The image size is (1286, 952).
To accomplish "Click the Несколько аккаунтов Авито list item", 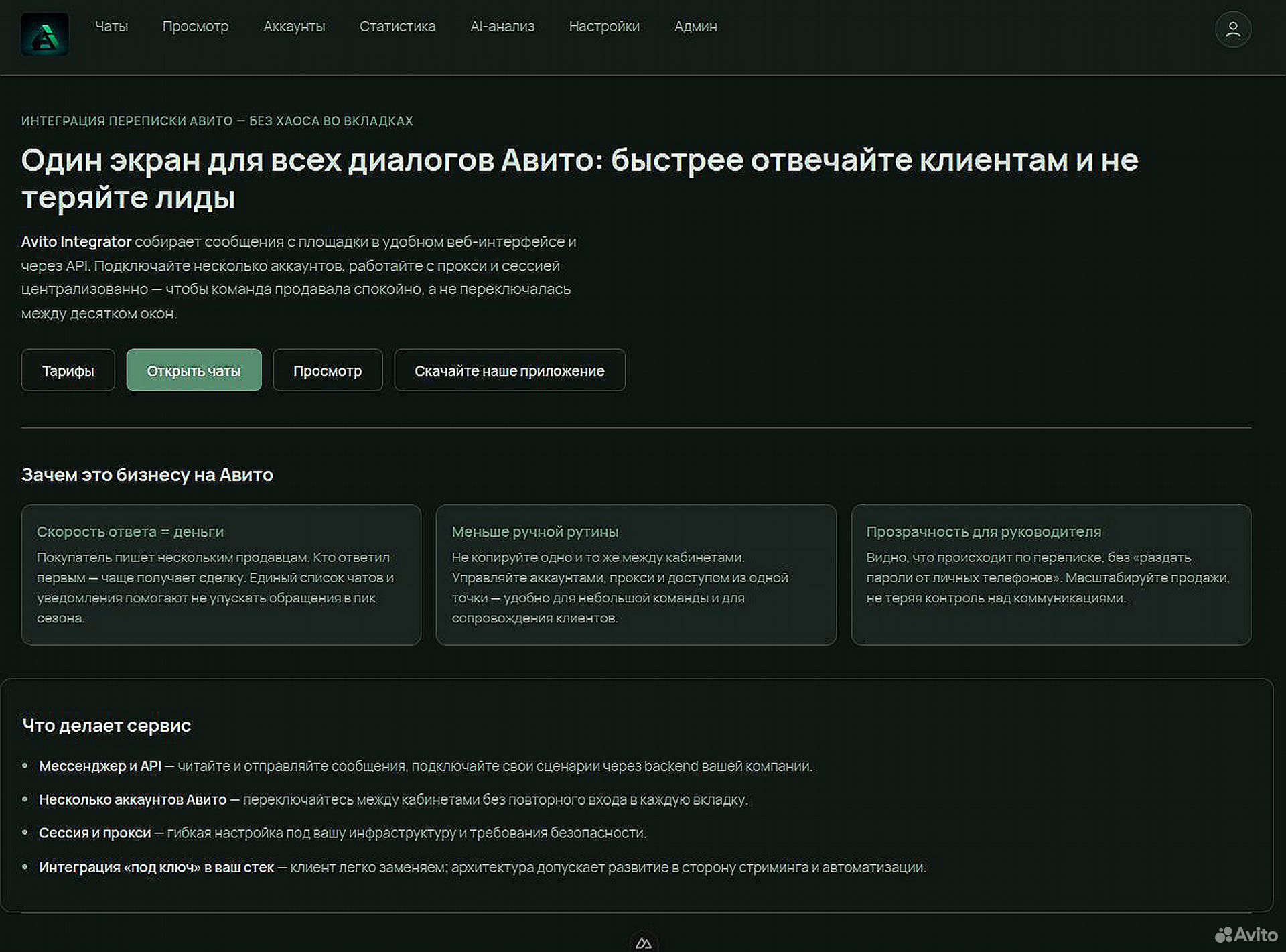I will (393, 800).
